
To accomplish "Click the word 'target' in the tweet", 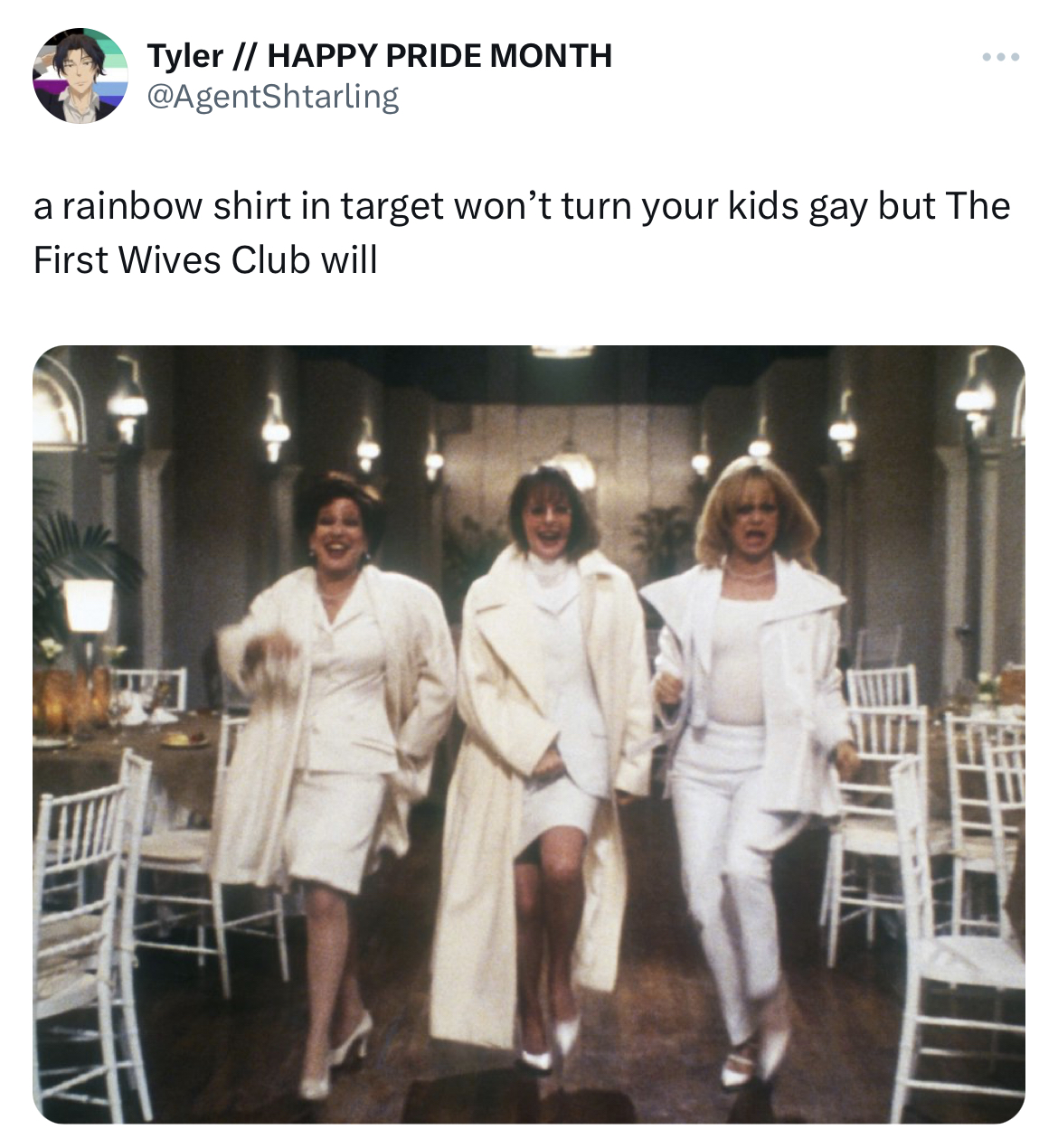I will (392, 207).
